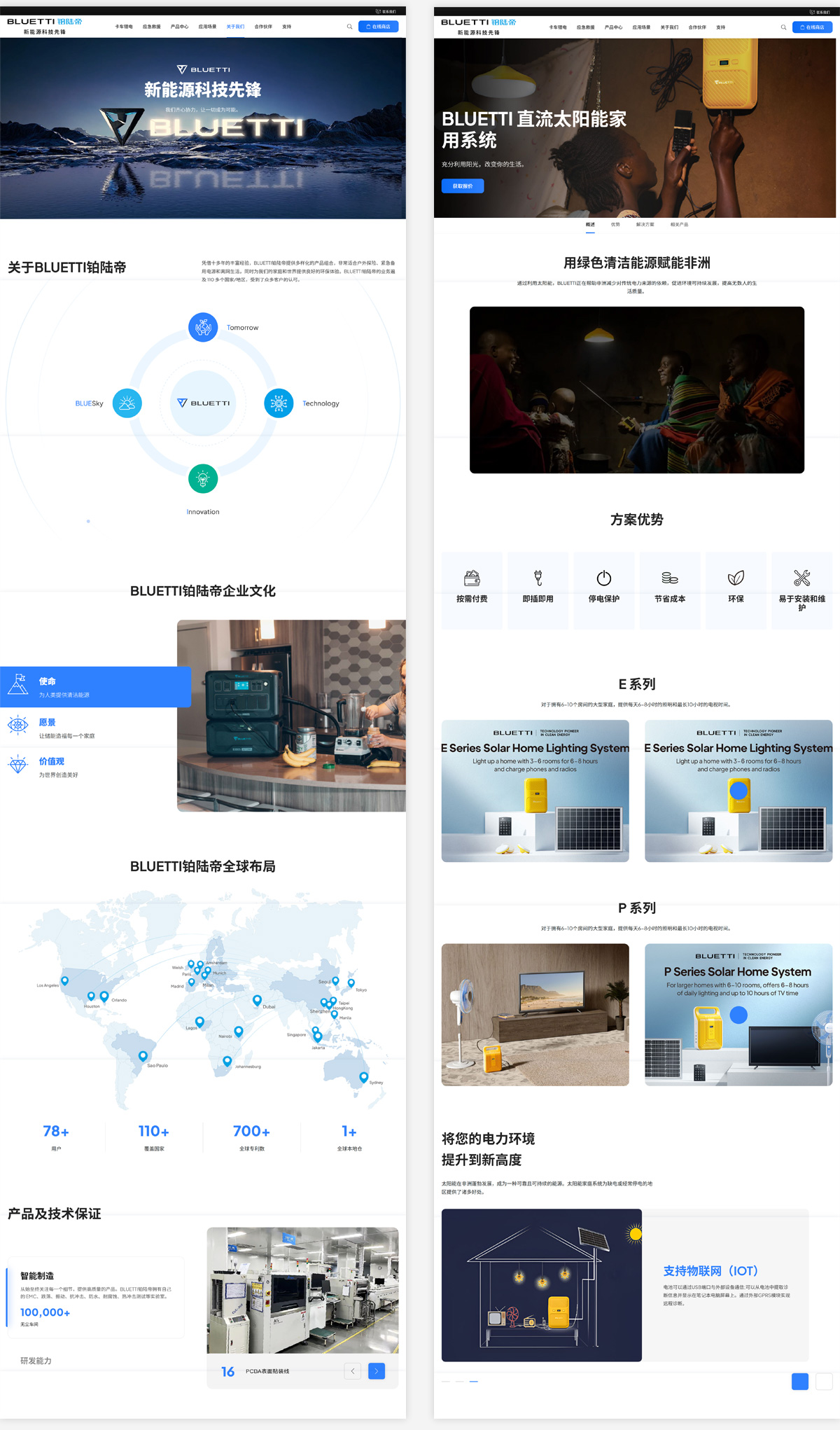This screenshot has height=1430, width=840.
Task: Click the 易于安装和维护 tools icon
Action: 801,578
